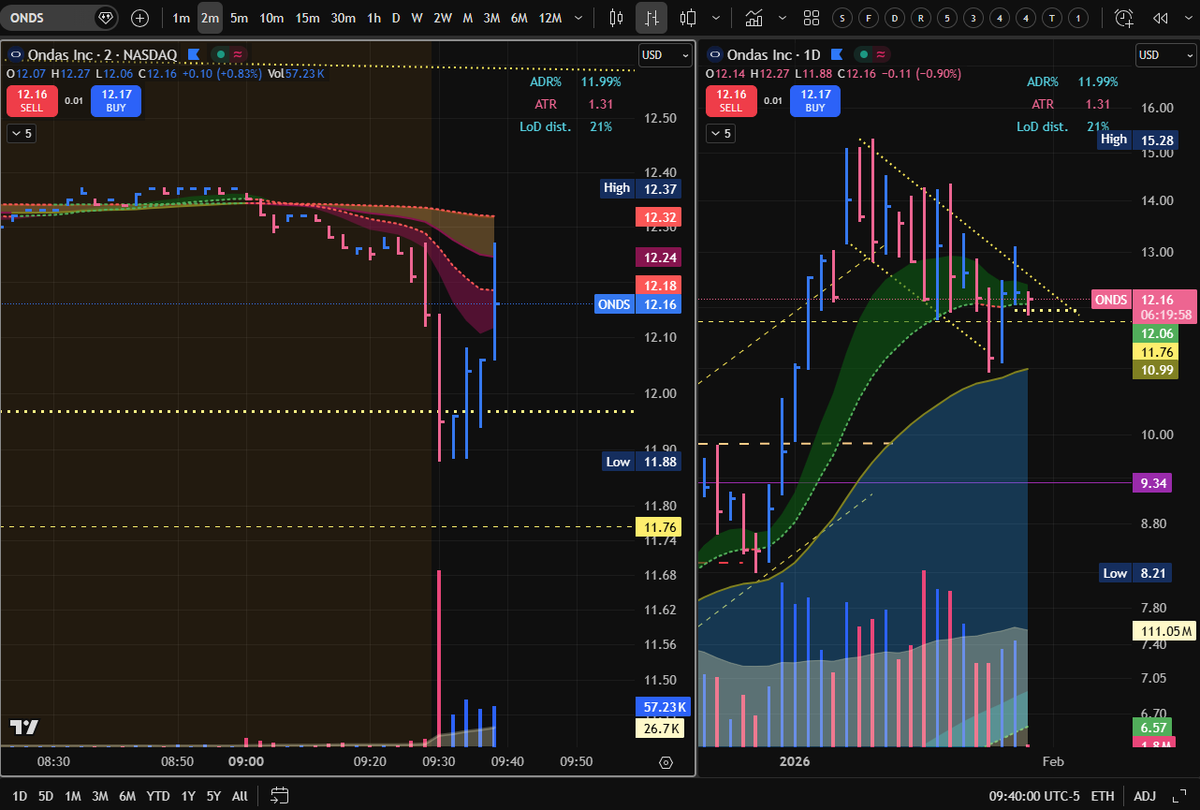Click the diamond icon inside symbol search
The image size is (1200, 810).
pyautogui.click(x=105, y=18)
